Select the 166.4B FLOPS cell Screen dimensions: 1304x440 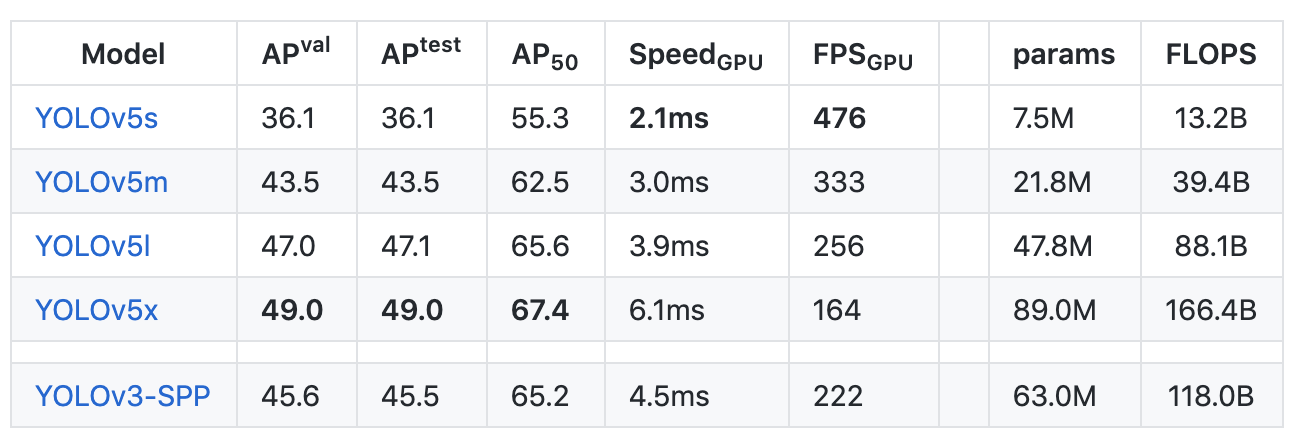[1211, 310]
